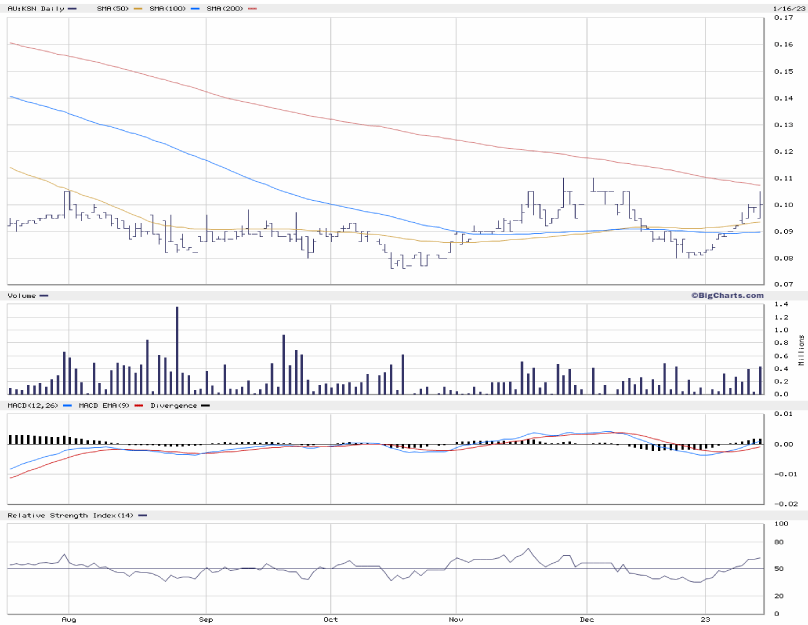This screenshot has height=625, width=808.
Task: Click the Oct marker on time axis
Action: (x=330, y=619)
